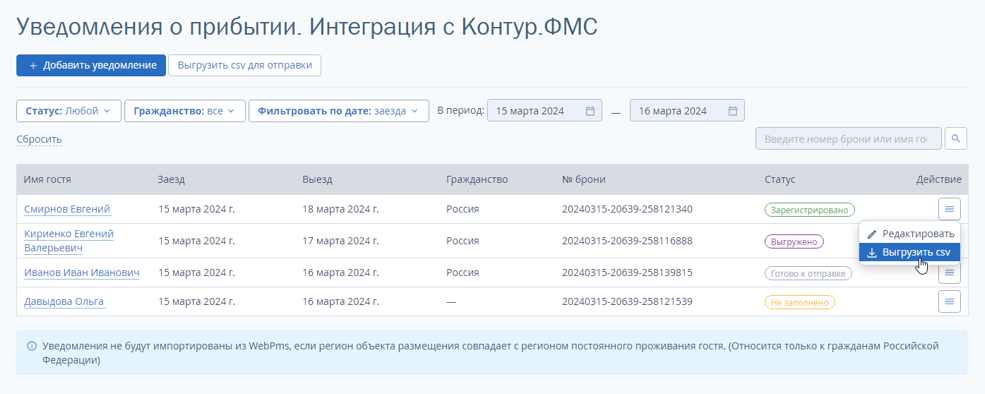Viewport: 985px width, 394px height.
Task: Open calendar icon in end date field
Action: tap(732, 111)
